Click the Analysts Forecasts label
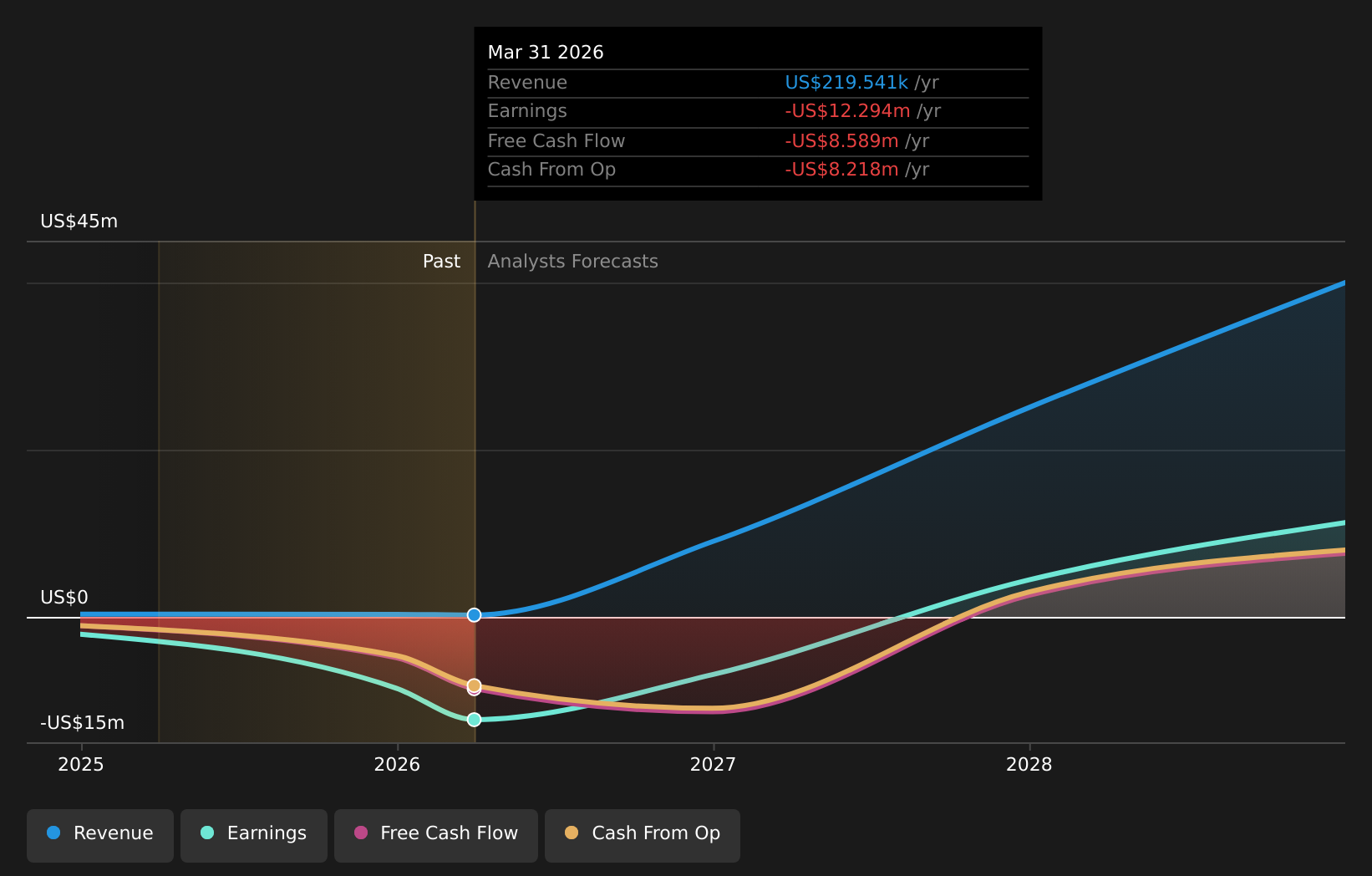Screen dimensions: 1372x876 573,262
